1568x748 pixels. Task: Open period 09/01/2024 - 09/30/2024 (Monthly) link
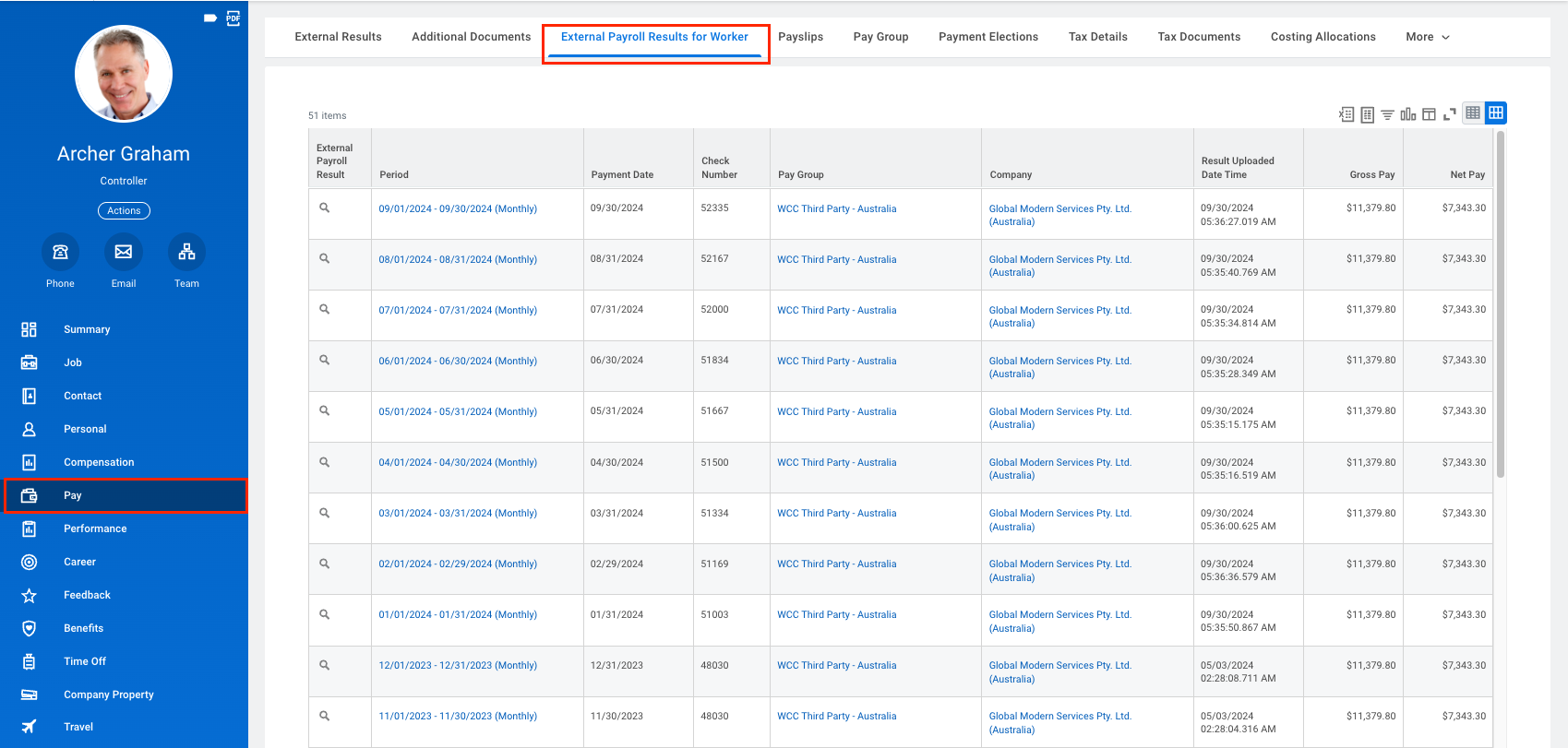point(458,208)
